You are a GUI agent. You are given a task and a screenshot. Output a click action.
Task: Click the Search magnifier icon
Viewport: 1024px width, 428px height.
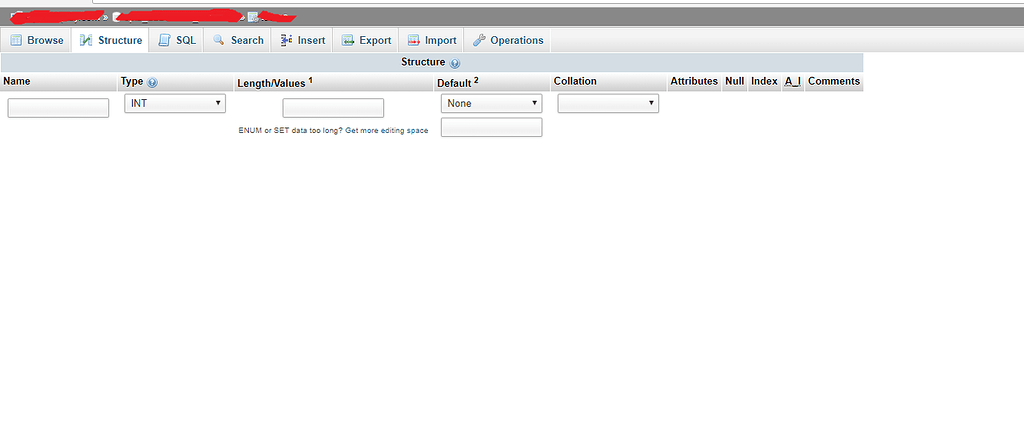(218, 40)
